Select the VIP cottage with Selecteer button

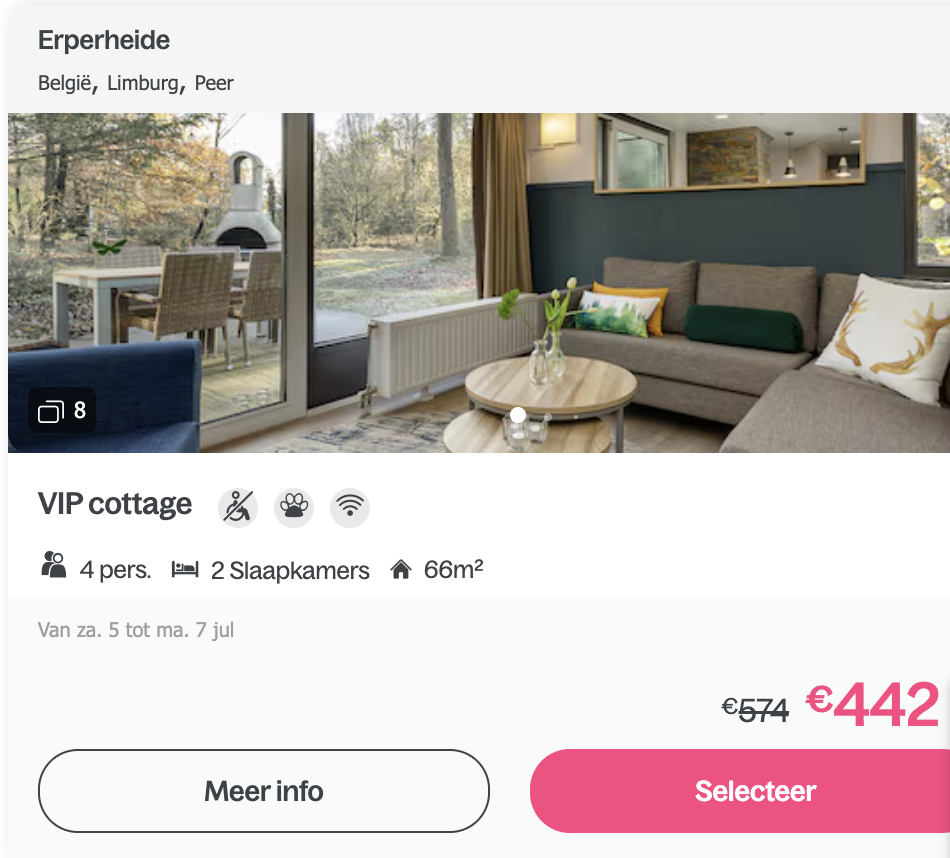740,791
